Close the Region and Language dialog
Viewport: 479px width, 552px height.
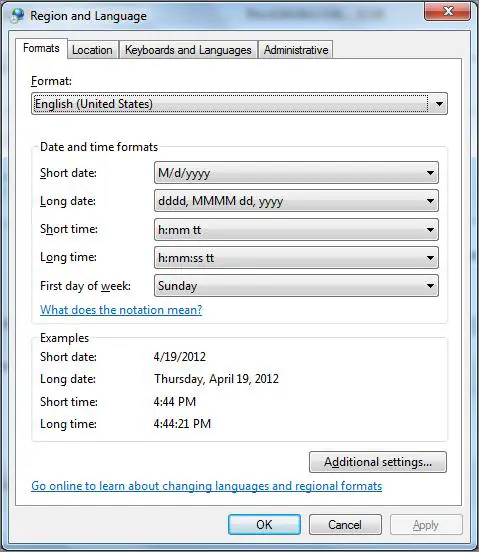pos(448,11)
